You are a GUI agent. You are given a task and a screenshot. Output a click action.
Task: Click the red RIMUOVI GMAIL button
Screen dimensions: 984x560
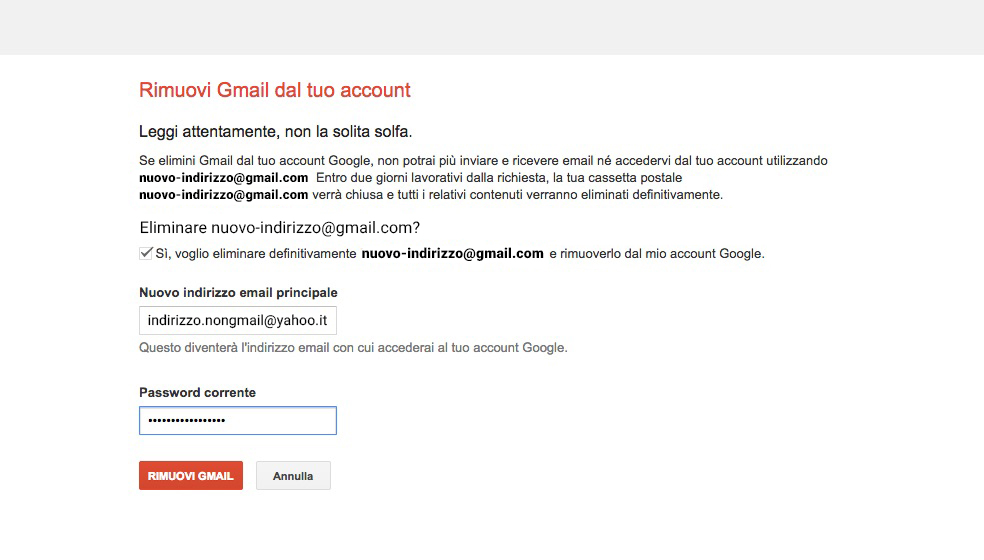tap(191, 476)
